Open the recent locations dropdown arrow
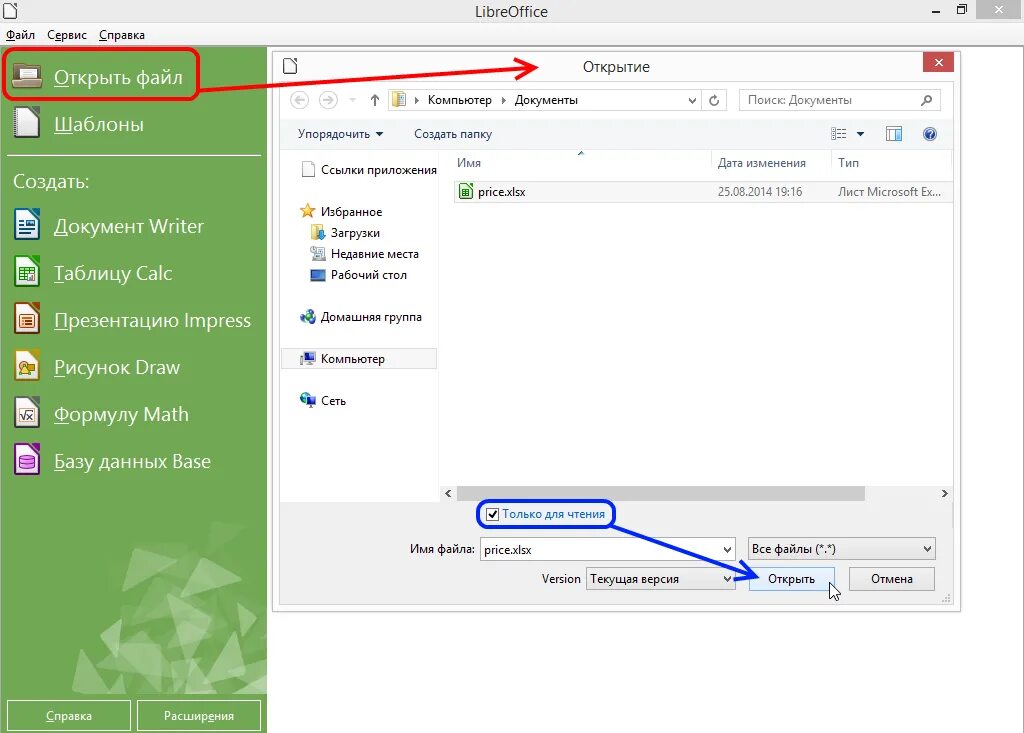Screen dimensions: 1024x733 (x=353, y=100)
